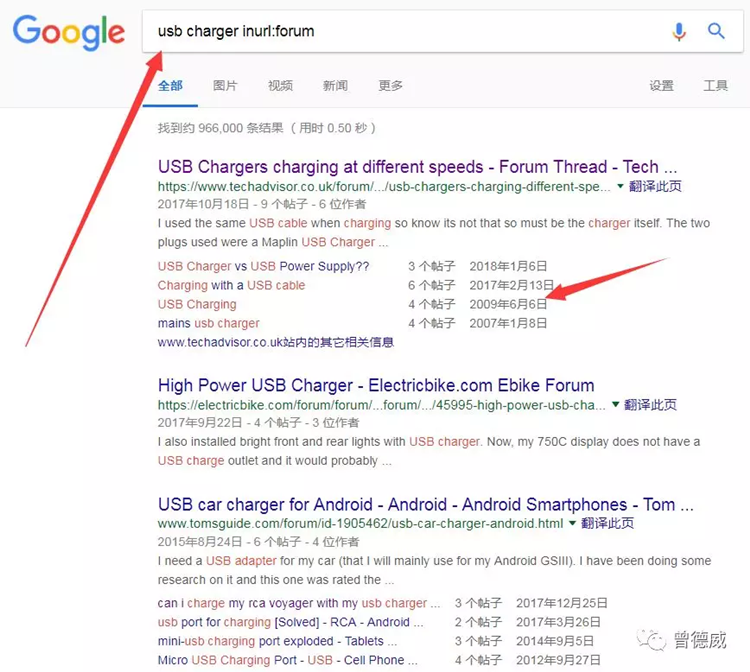Click the date text '2018年1月6日'
This screenshot has height=672, width=750.
pos(508,266)
